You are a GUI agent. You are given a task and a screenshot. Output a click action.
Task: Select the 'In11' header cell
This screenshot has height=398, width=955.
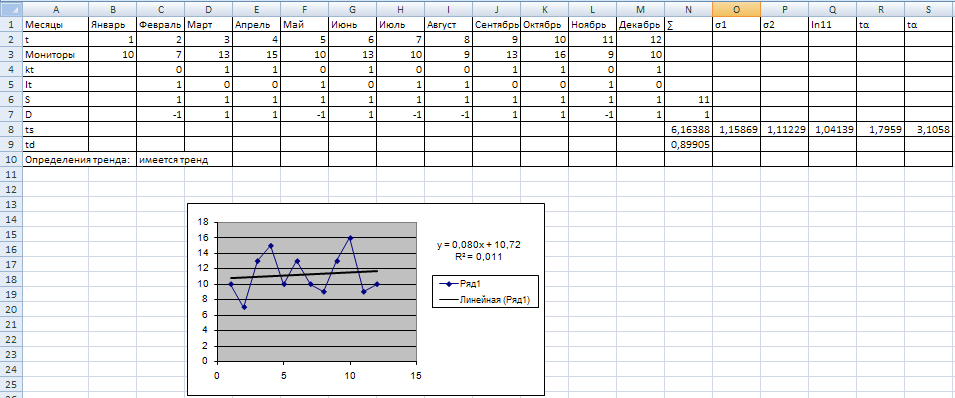tap(832, 25)
